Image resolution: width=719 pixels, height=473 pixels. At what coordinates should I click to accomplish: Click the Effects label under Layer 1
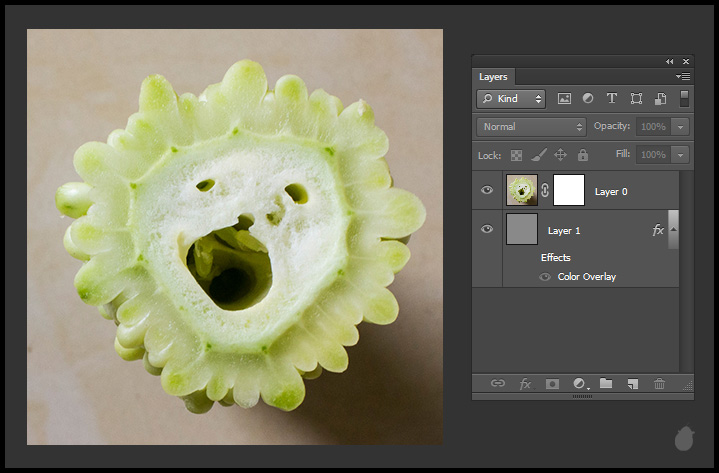coord(555,257)
